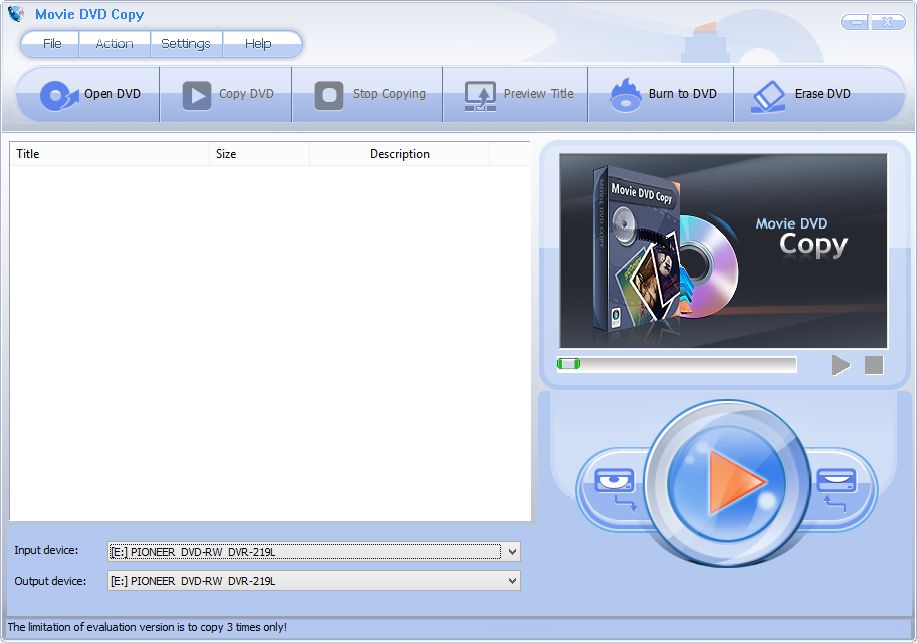Click the Open DVD label
Image resolution: width=917 pixels, height=643 pixels.
tap(112, 94)
